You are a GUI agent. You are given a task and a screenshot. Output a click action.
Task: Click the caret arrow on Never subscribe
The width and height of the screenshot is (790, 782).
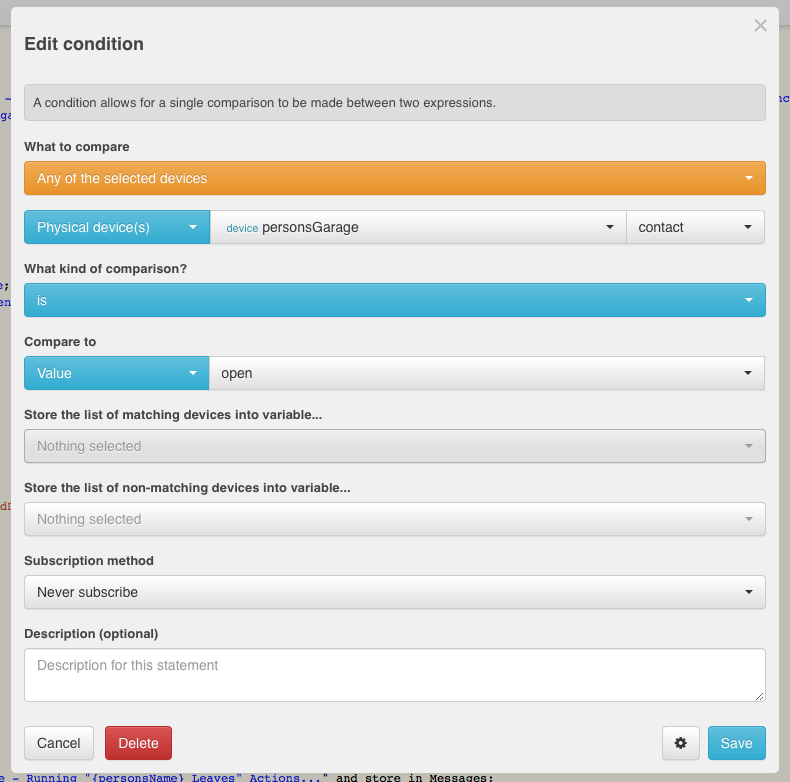point(749,593)
